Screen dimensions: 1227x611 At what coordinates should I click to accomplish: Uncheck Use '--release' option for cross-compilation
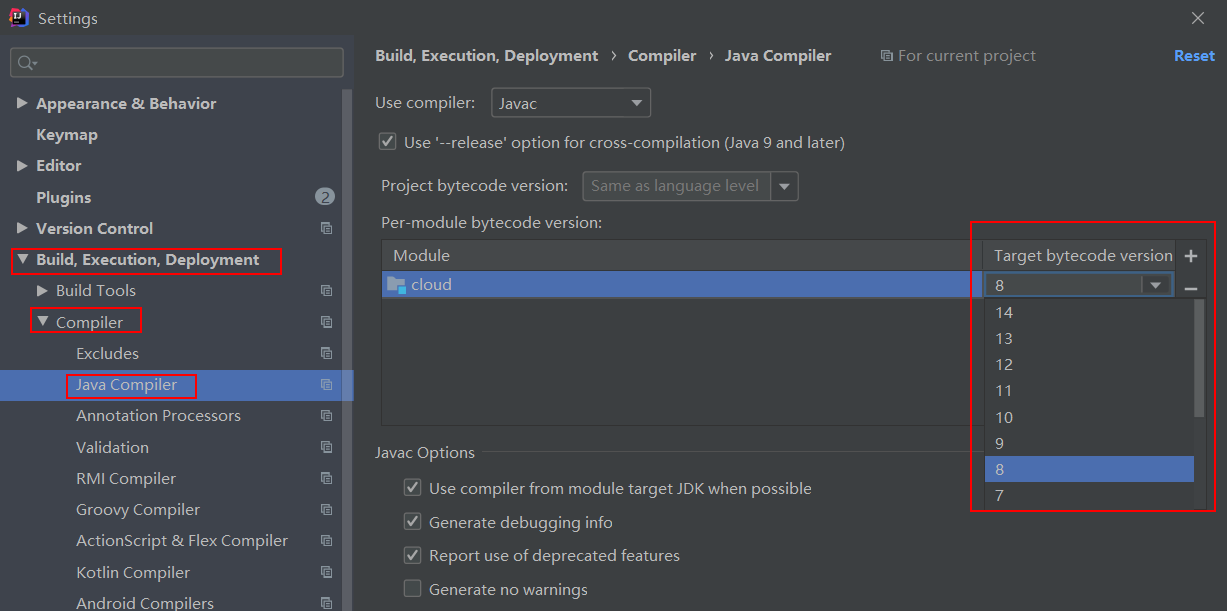(387, 141)
